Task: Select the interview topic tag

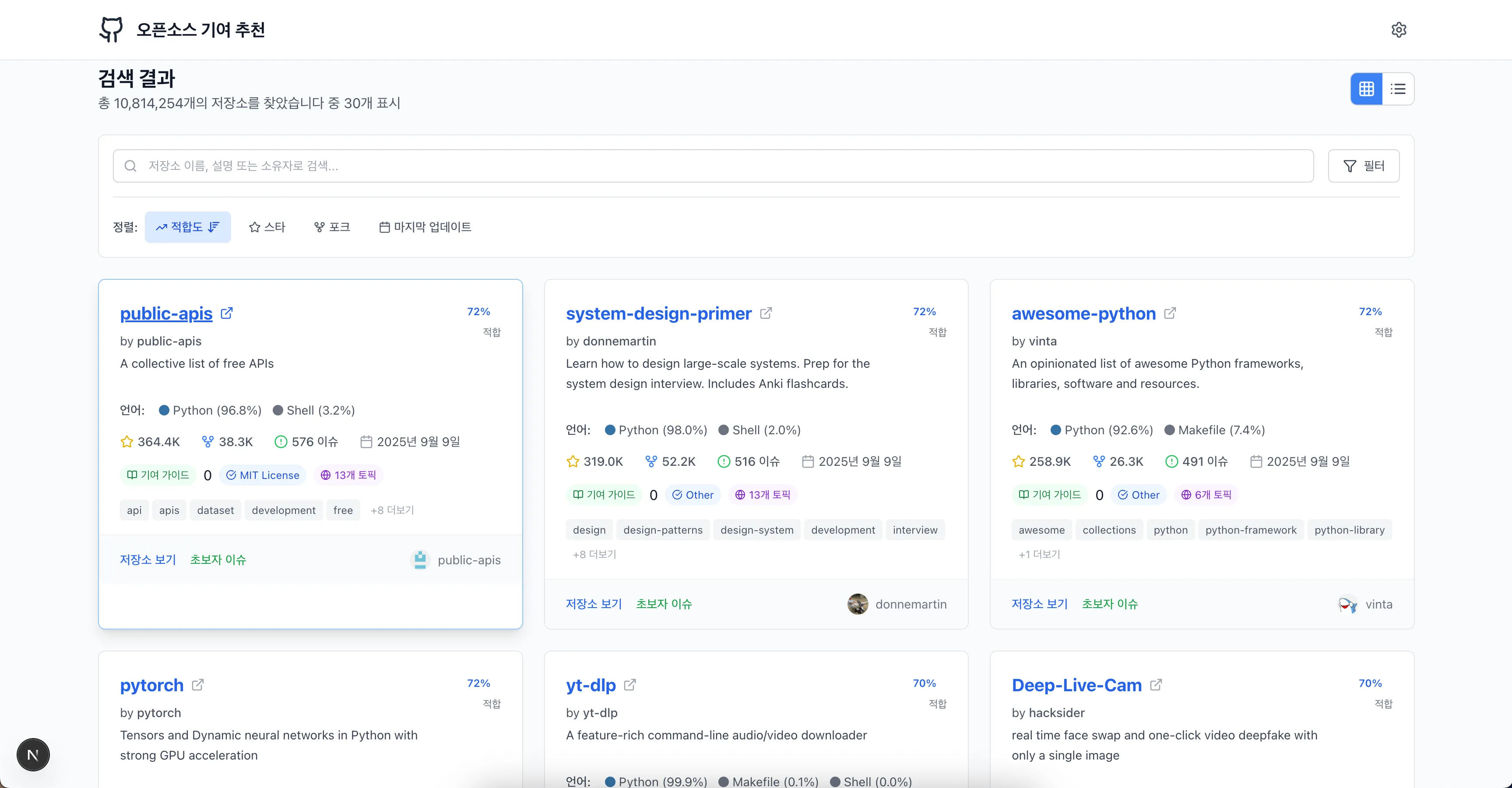Action: pyautogui.click(x=915, y=530)
